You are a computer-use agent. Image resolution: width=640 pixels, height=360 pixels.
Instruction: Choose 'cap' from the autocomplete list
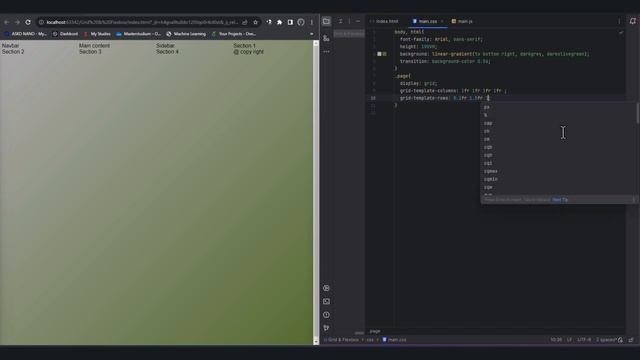(488, 123)
